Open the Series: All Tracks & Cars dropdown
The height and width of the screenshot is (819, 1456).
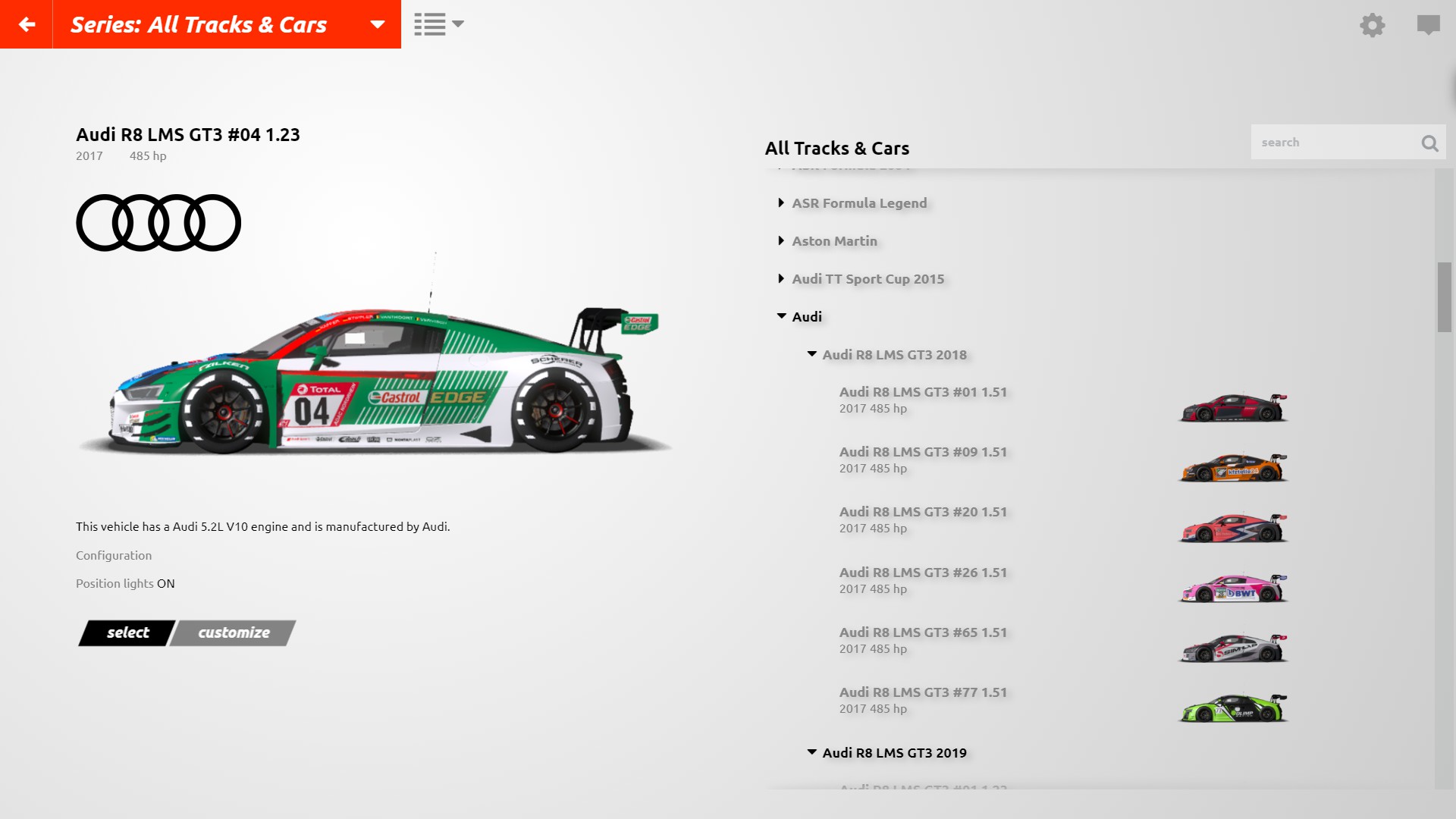[x=227, y=24]
